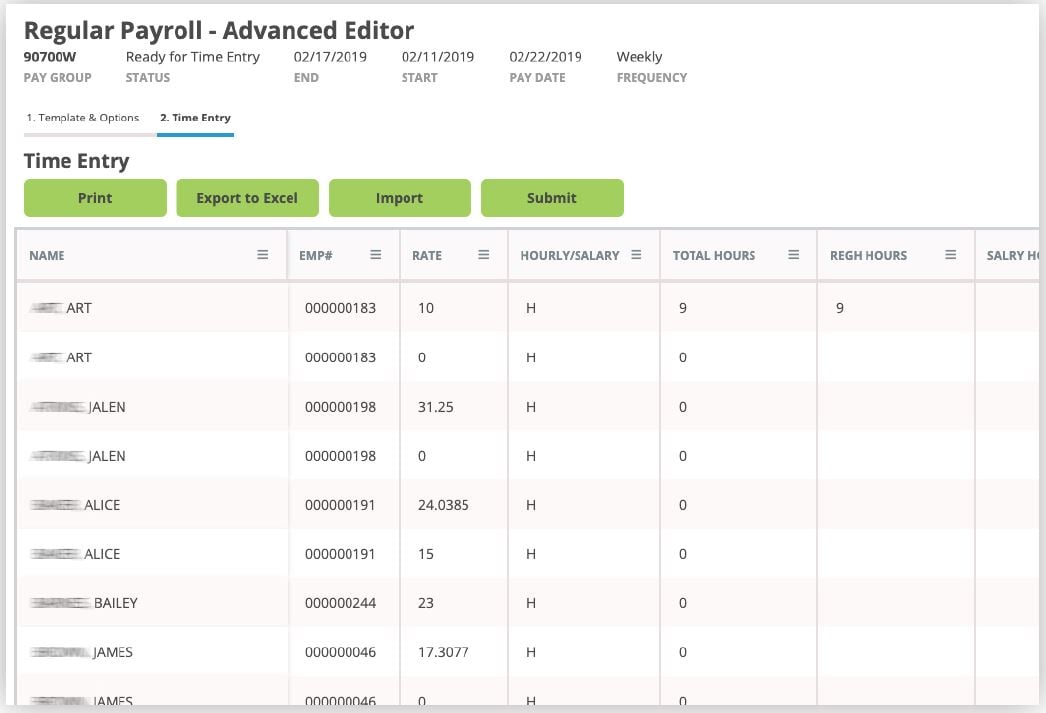Open the TOTAL HOURS column menu

[795, 255]
